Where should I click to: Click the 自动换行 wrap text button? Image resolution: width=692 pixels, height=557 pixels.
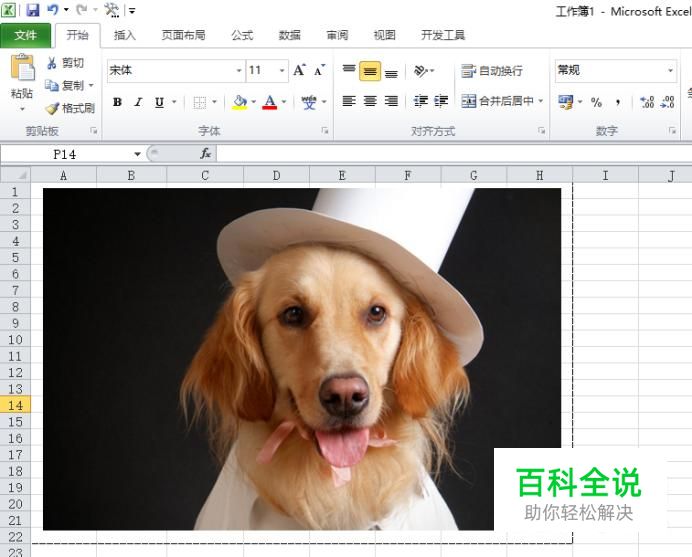point(492,71)
